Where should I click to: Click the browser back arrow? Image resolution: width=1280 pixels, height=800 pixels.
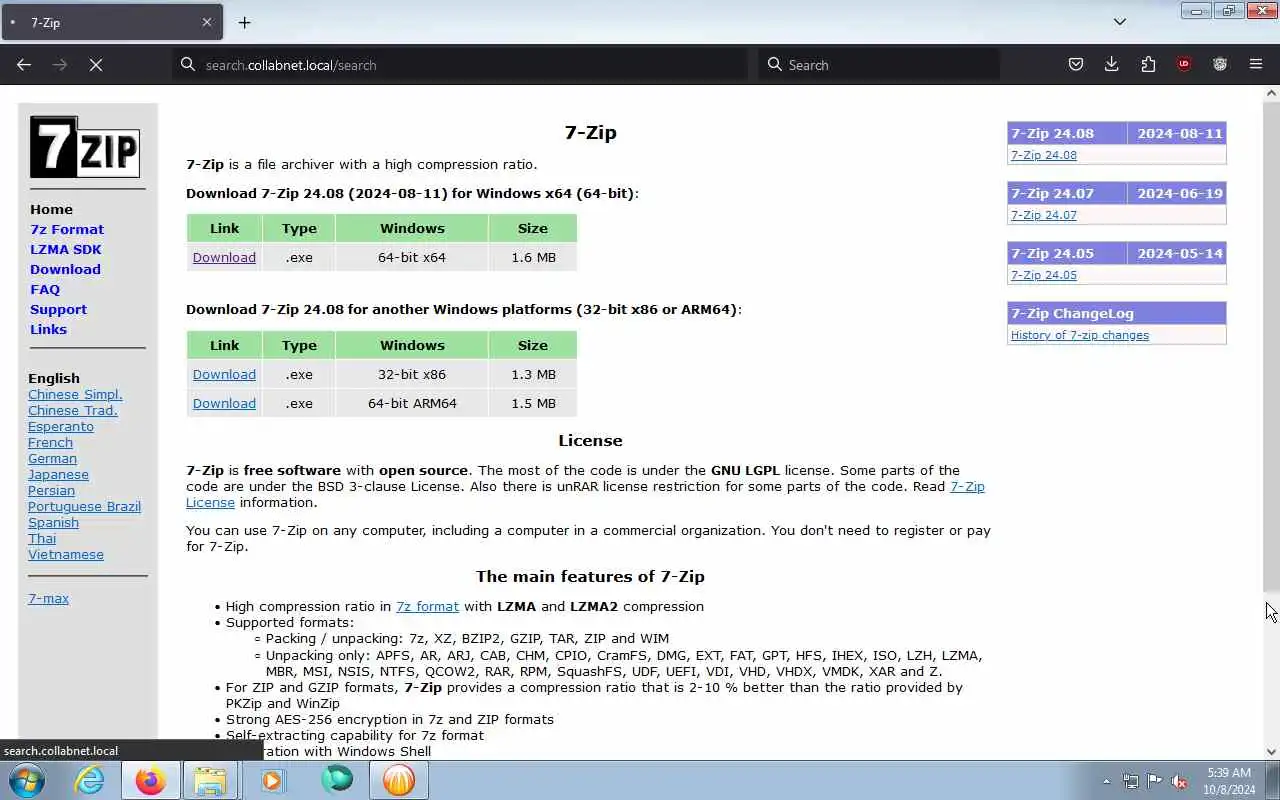click(x=24, y=64)
